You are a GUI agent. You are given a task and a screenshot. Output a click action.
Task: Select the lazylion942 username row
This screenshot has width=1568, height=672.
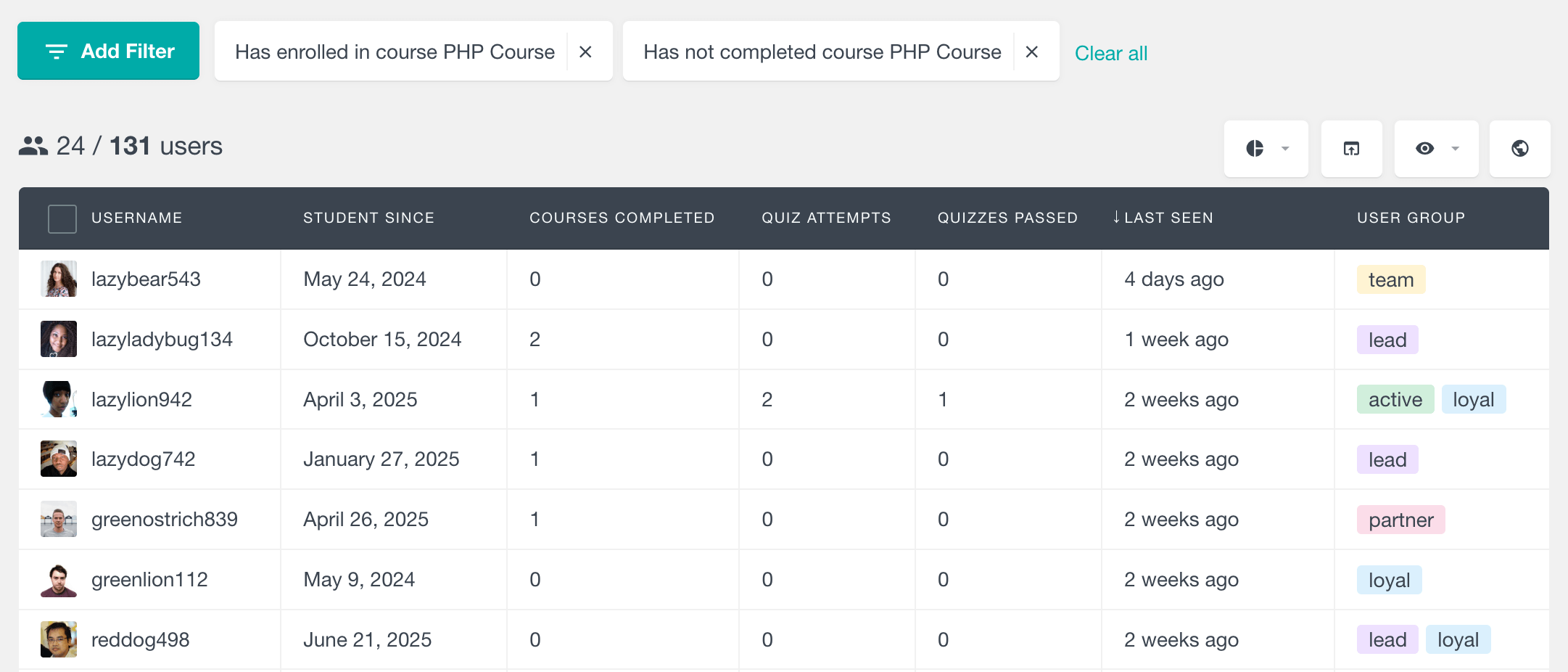[x=141, y=399]
